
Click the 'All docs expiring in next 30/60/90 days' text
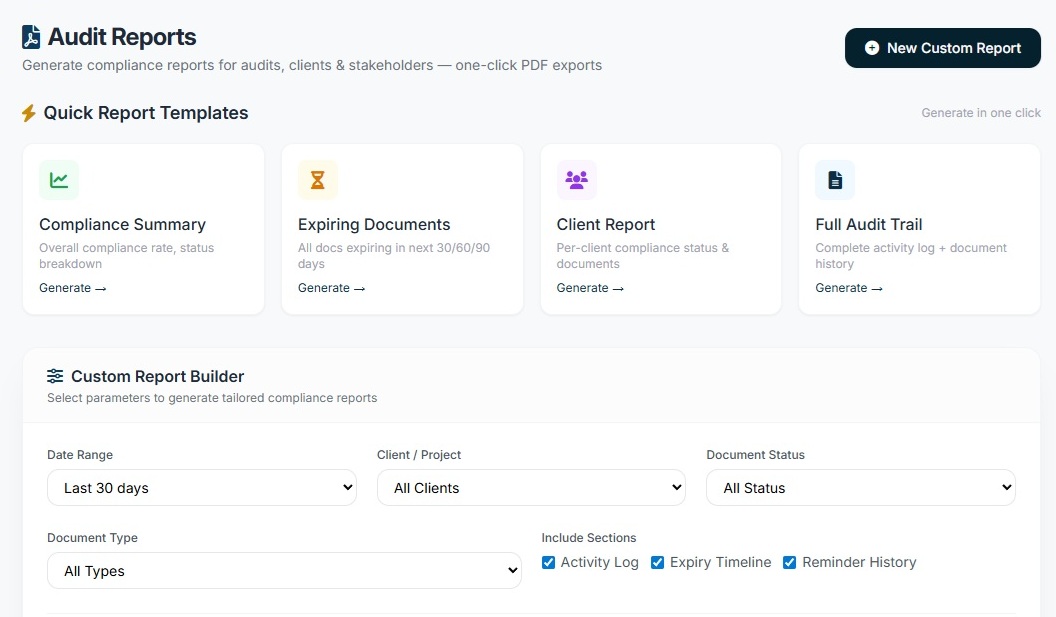coord(394,256)
